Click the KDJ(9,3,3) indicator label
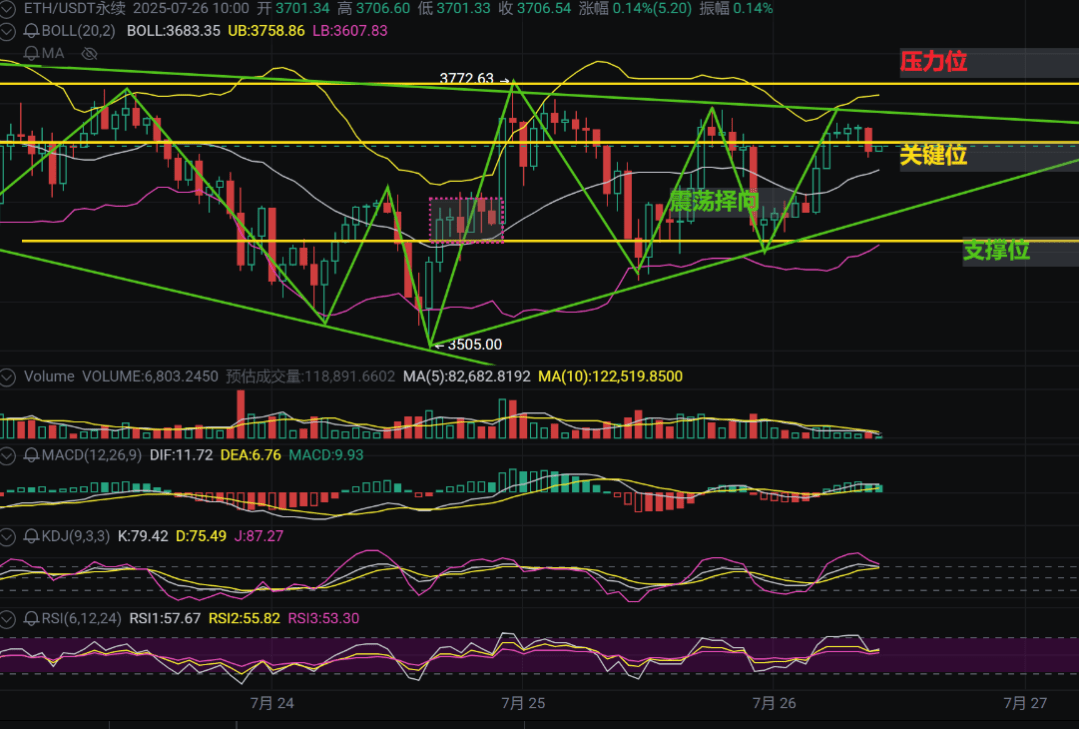This screenshot has width=1079, height=729. tap(76, 536)
